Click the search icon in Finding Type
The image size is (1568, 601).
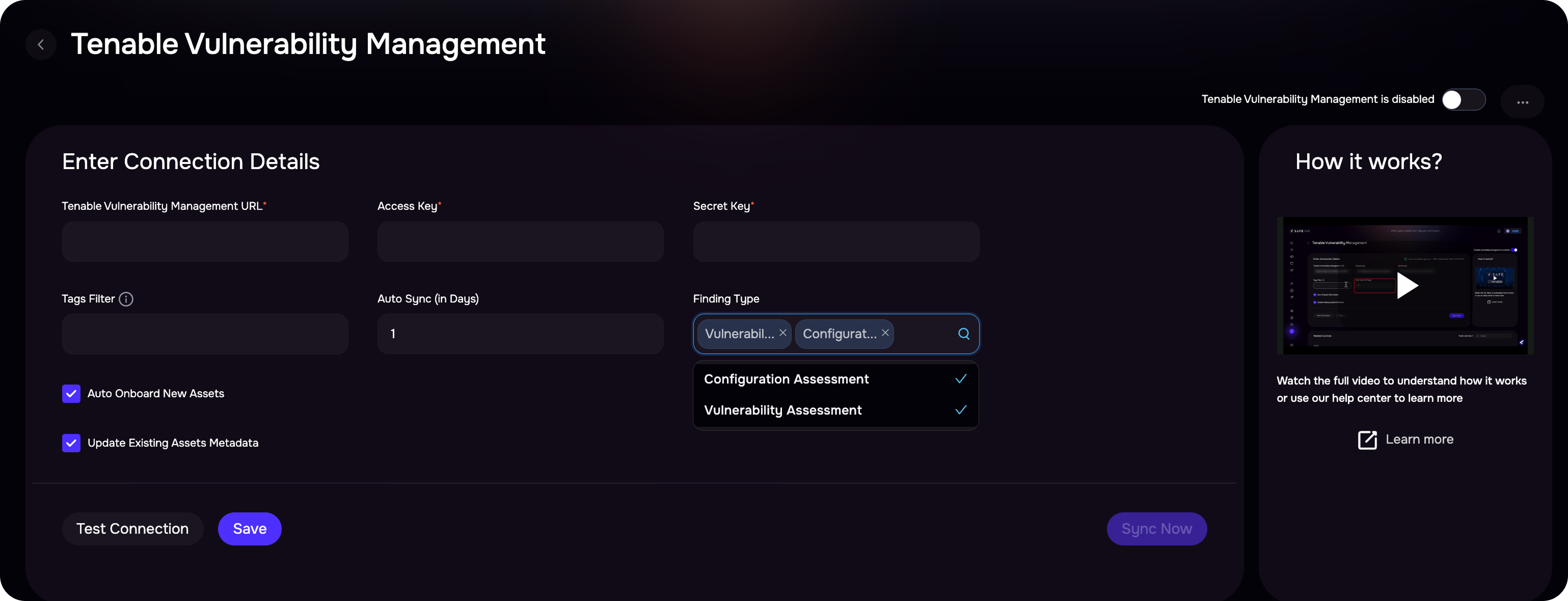[x=963, y=333]
